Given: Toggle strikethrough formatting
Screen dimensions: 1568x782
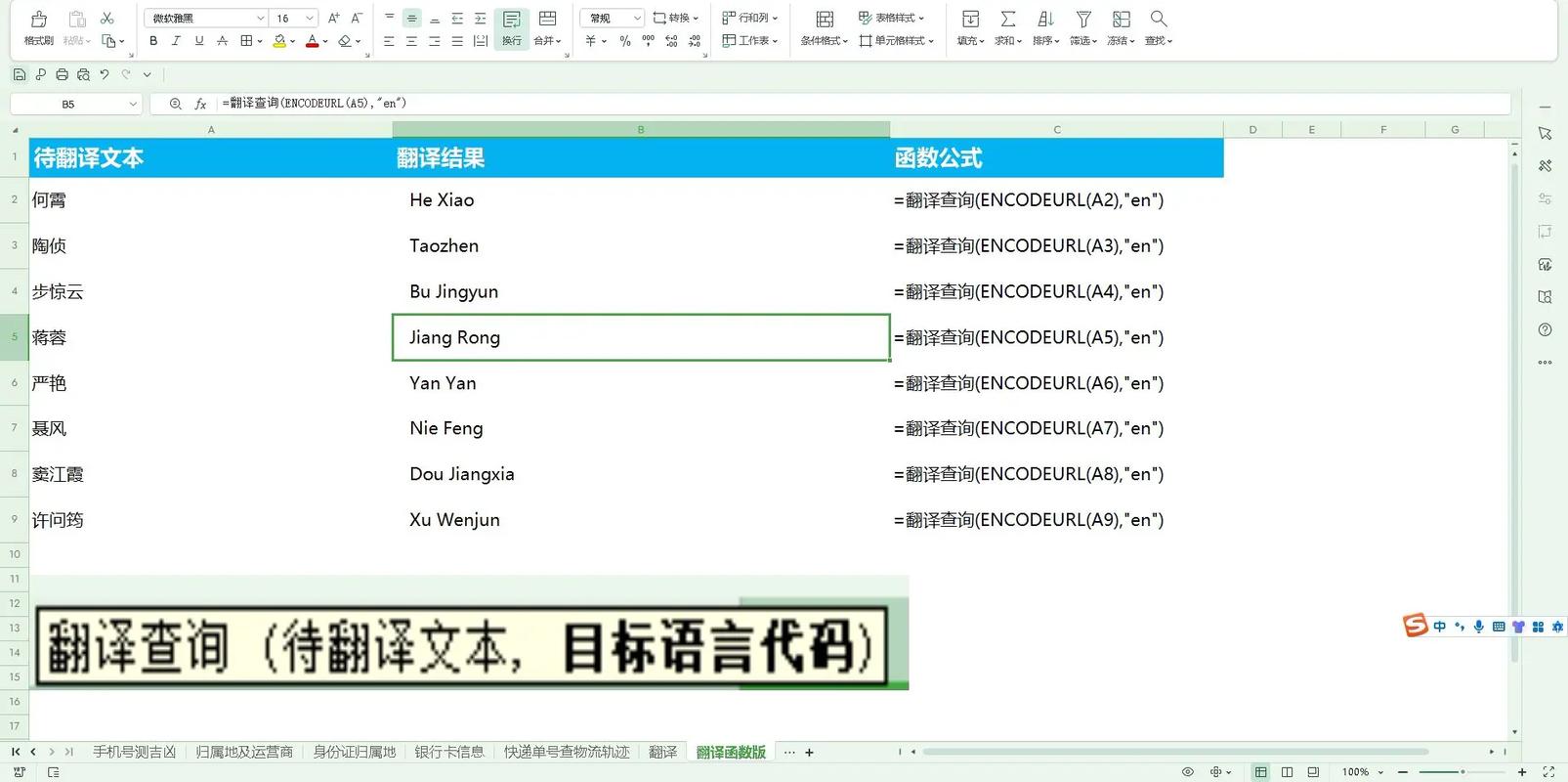Looking at the screenshot, I should pyautogui.click(x=223, y=41).
